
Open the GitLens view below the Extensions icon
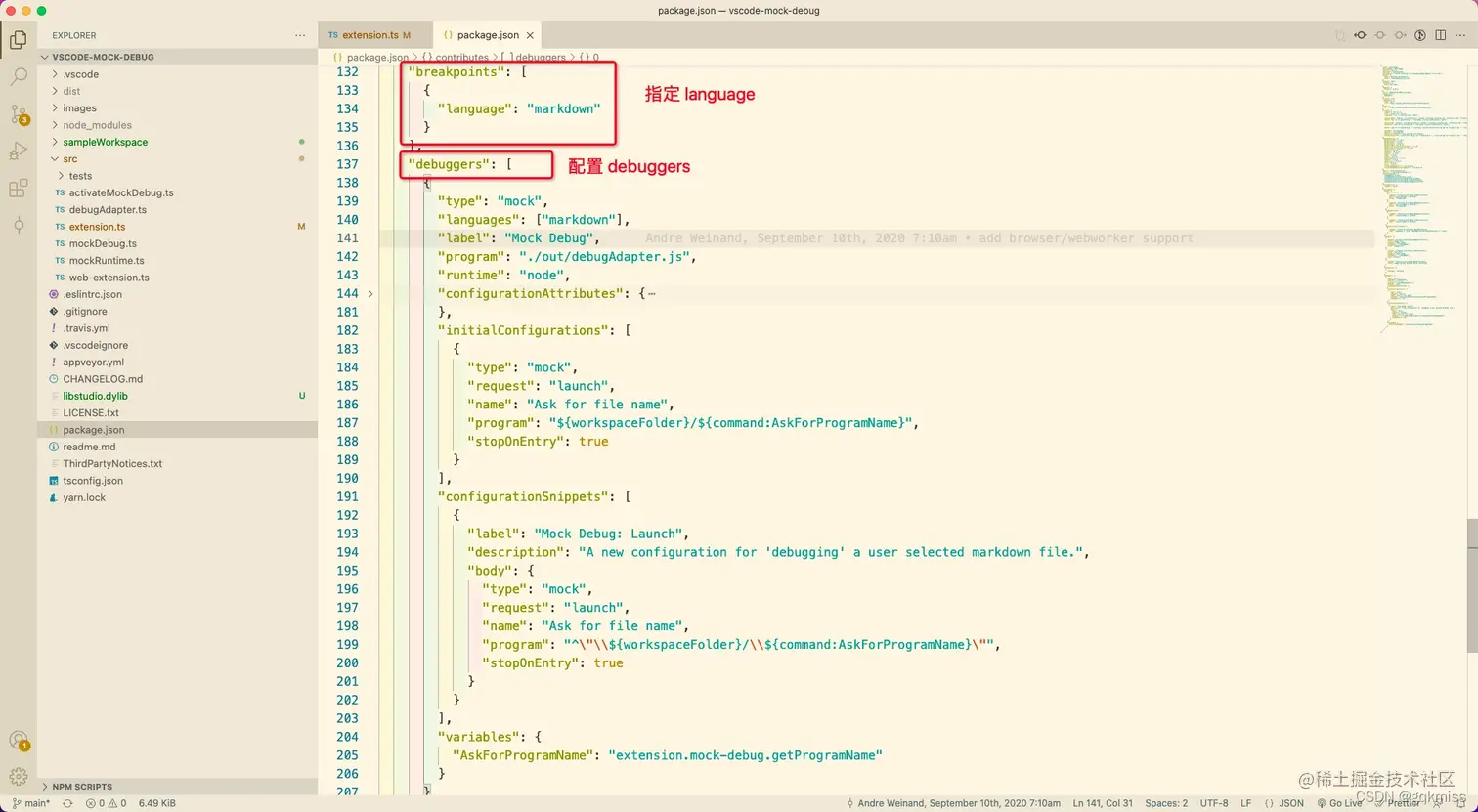[x=19, y=226]
